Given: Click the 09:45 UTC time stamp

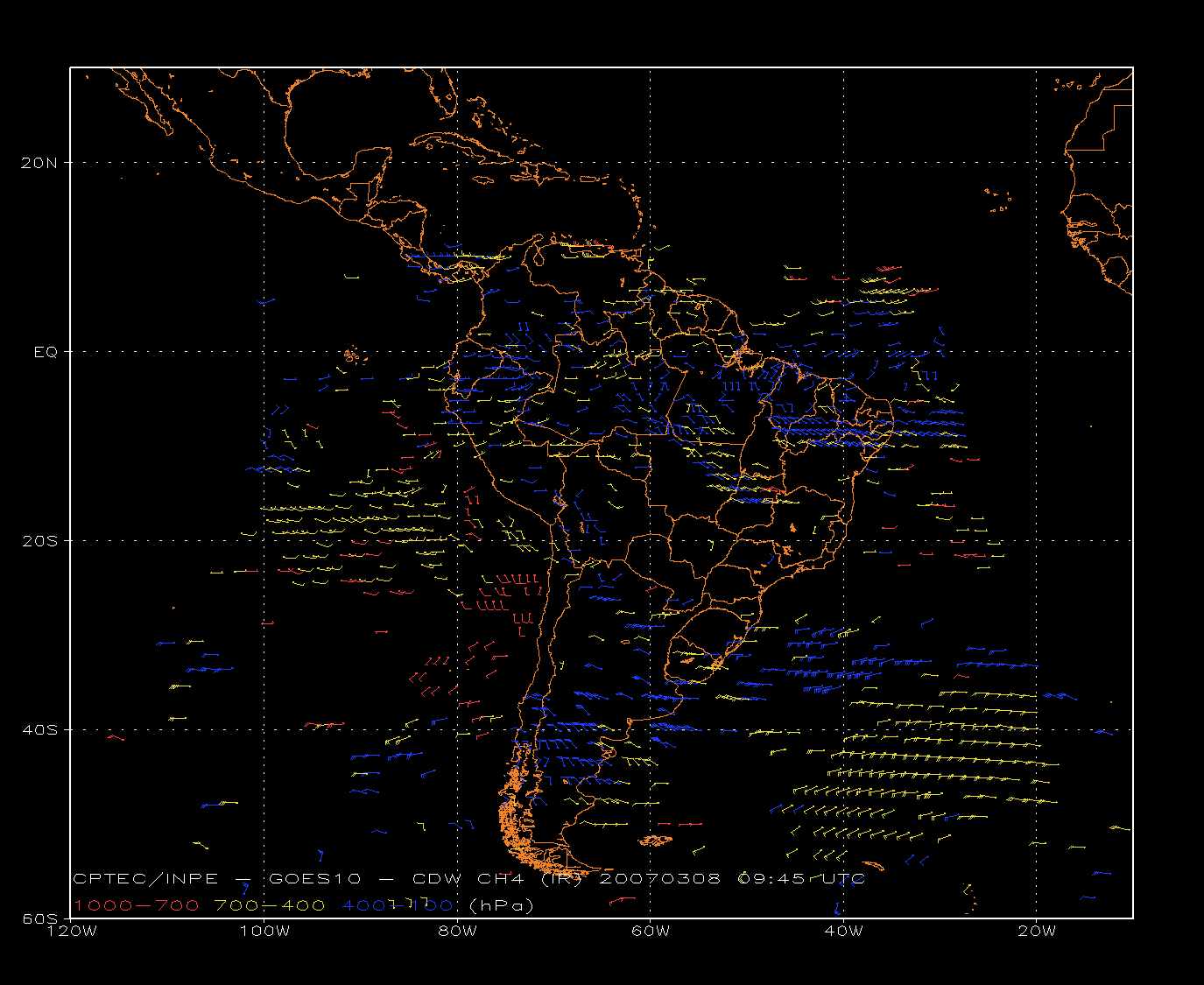Looking at the screenshot, I should 801,879.
